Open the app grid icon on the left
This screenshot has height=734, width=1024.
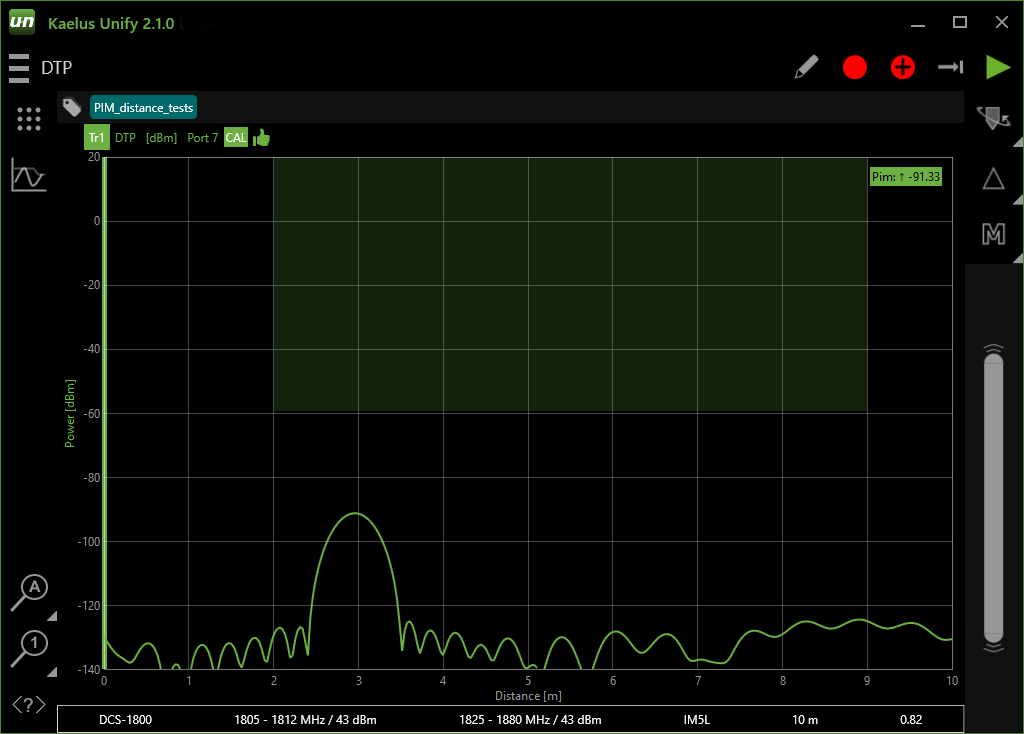pos(28,119)
